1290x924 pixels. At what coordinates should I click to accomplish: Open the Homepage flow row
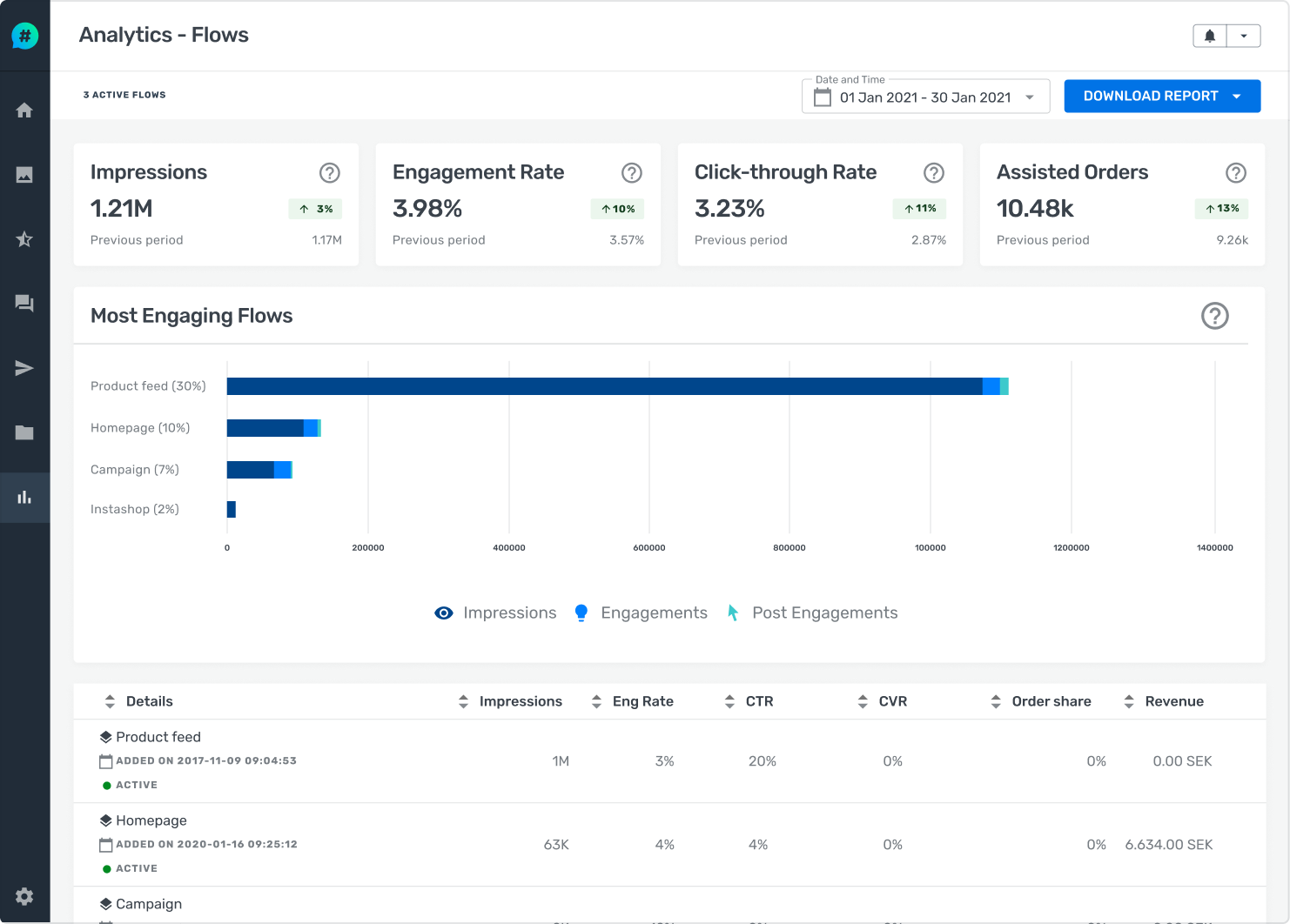click(151, 820)
